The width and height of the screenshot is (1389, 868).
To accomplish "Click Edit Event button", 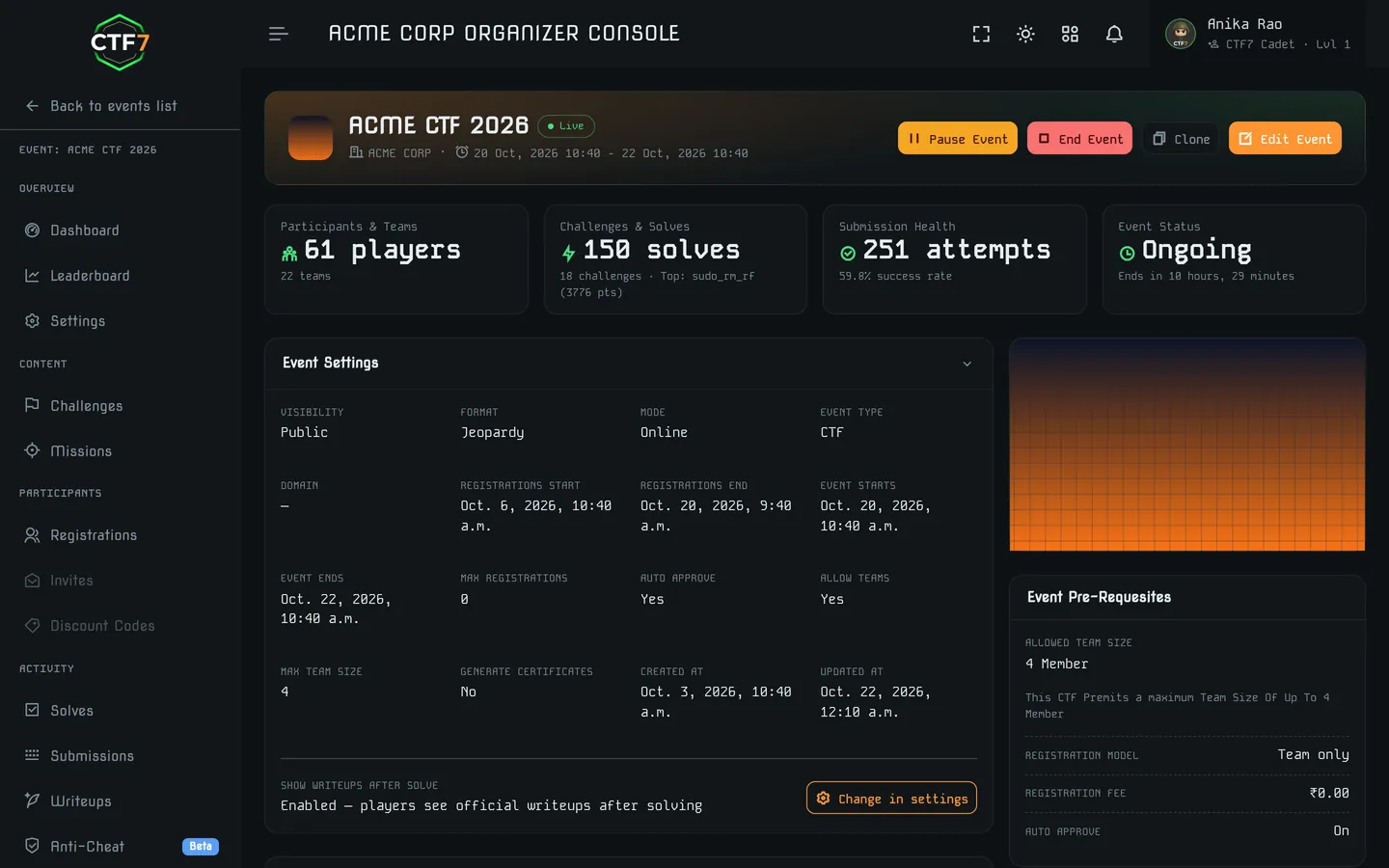I will pyautogui.click(x=1285, y=139).
